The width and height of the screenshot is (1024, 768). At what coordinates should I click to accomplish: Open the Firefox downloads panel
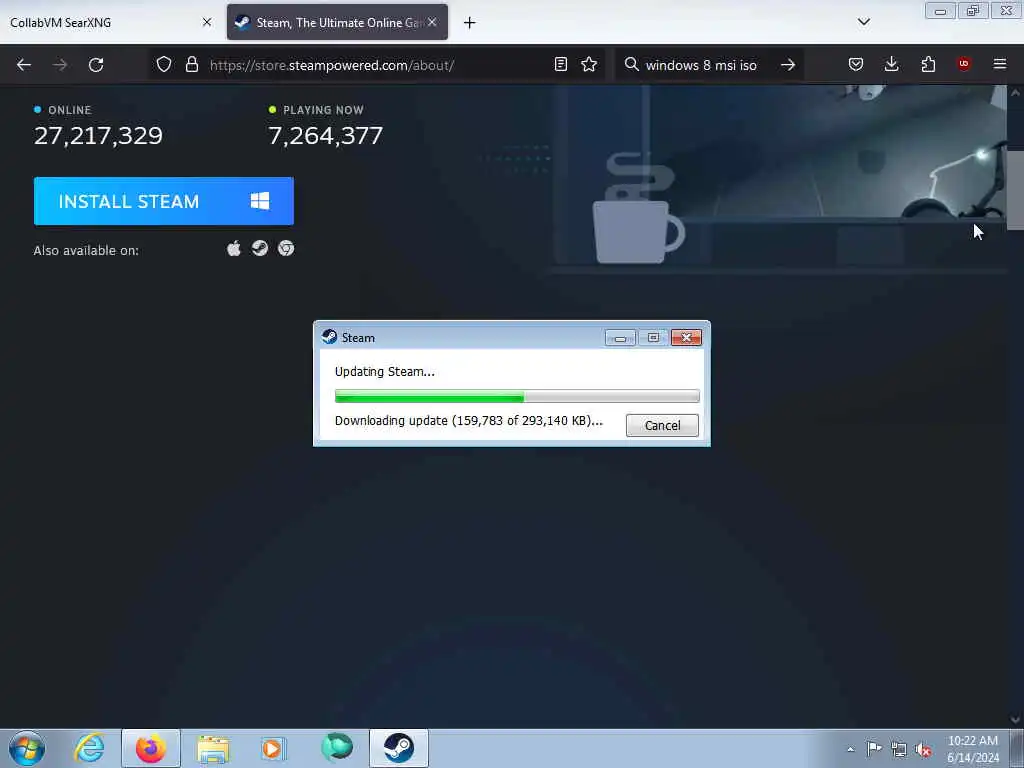tap(891, 65)
